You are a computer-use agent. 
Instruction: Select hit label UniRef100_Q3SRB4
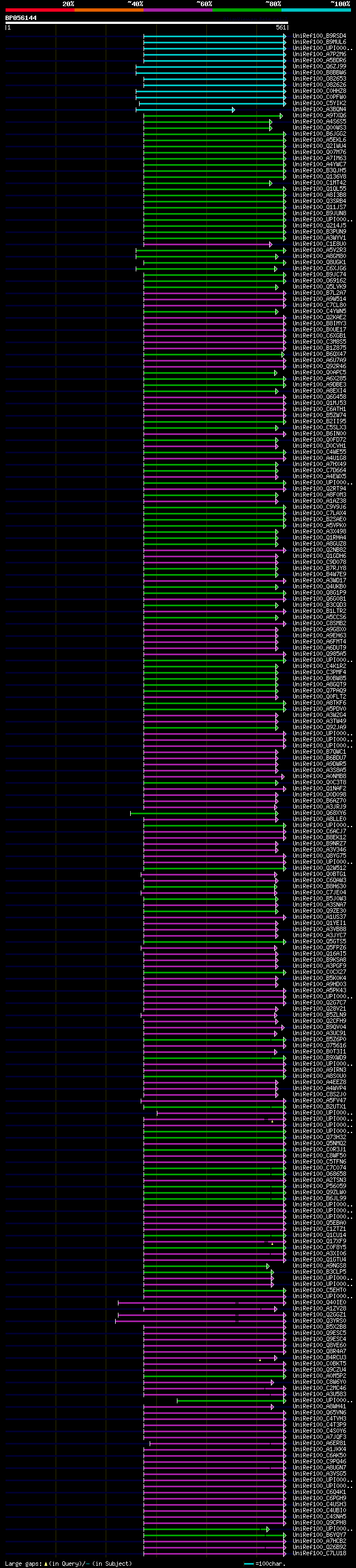319,201
